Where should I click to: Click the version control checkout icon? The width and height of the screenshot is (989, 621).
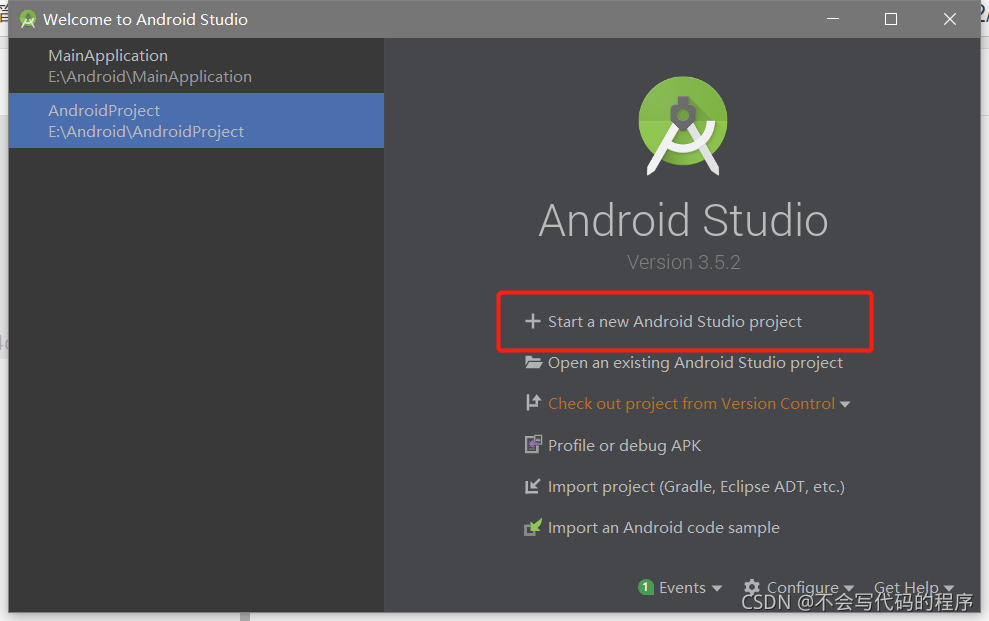click(533, 403)
